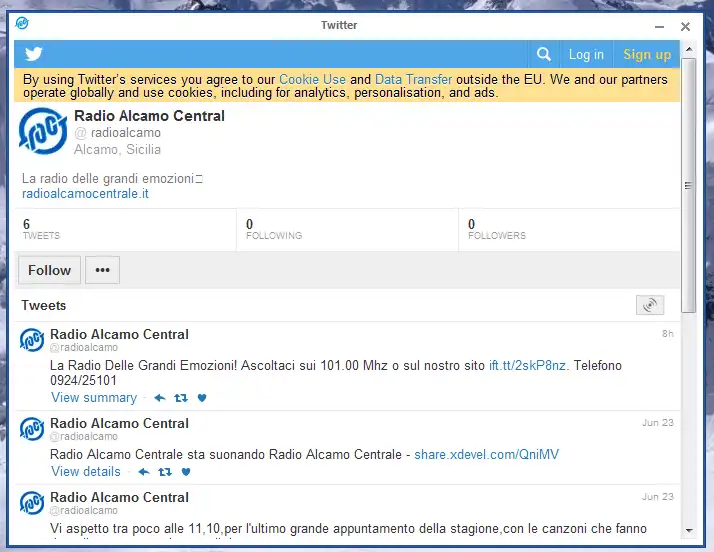Image resolution: width=714 pixels, height=552 pixels.
Task: Like the 'sta suonando' tweet
Action: [186, 472]
